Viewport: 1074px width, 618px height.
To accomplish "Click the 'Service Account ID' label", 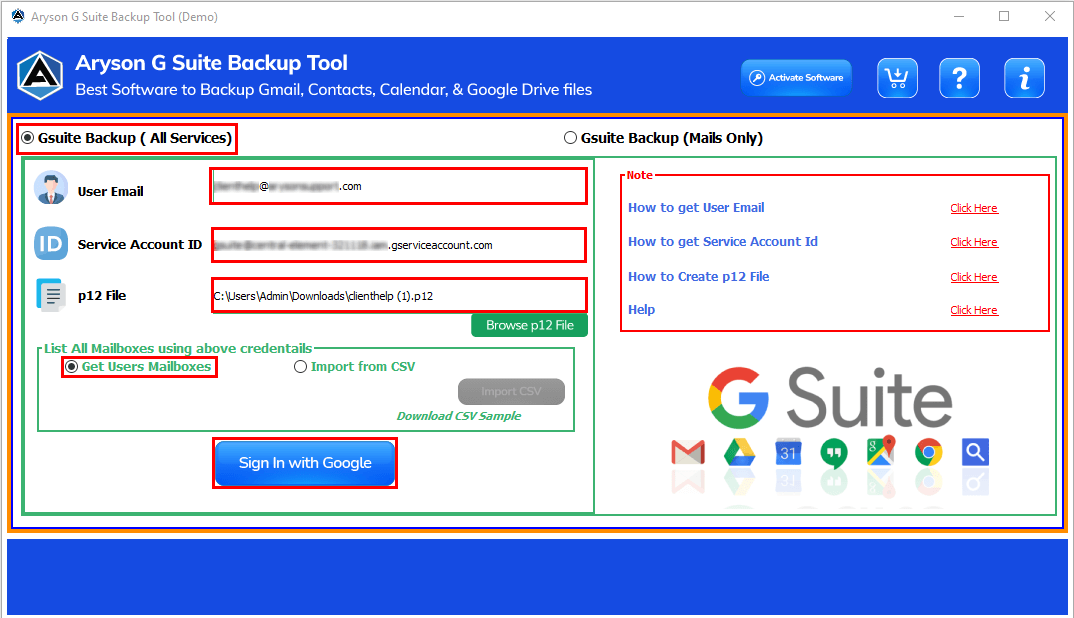I will point(140,245).
